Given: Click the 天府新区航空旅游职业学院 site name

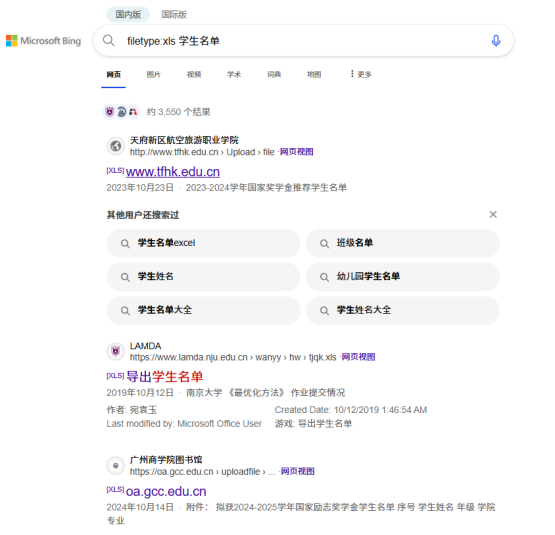Looking at the screenshot, I should coord(184,140).
